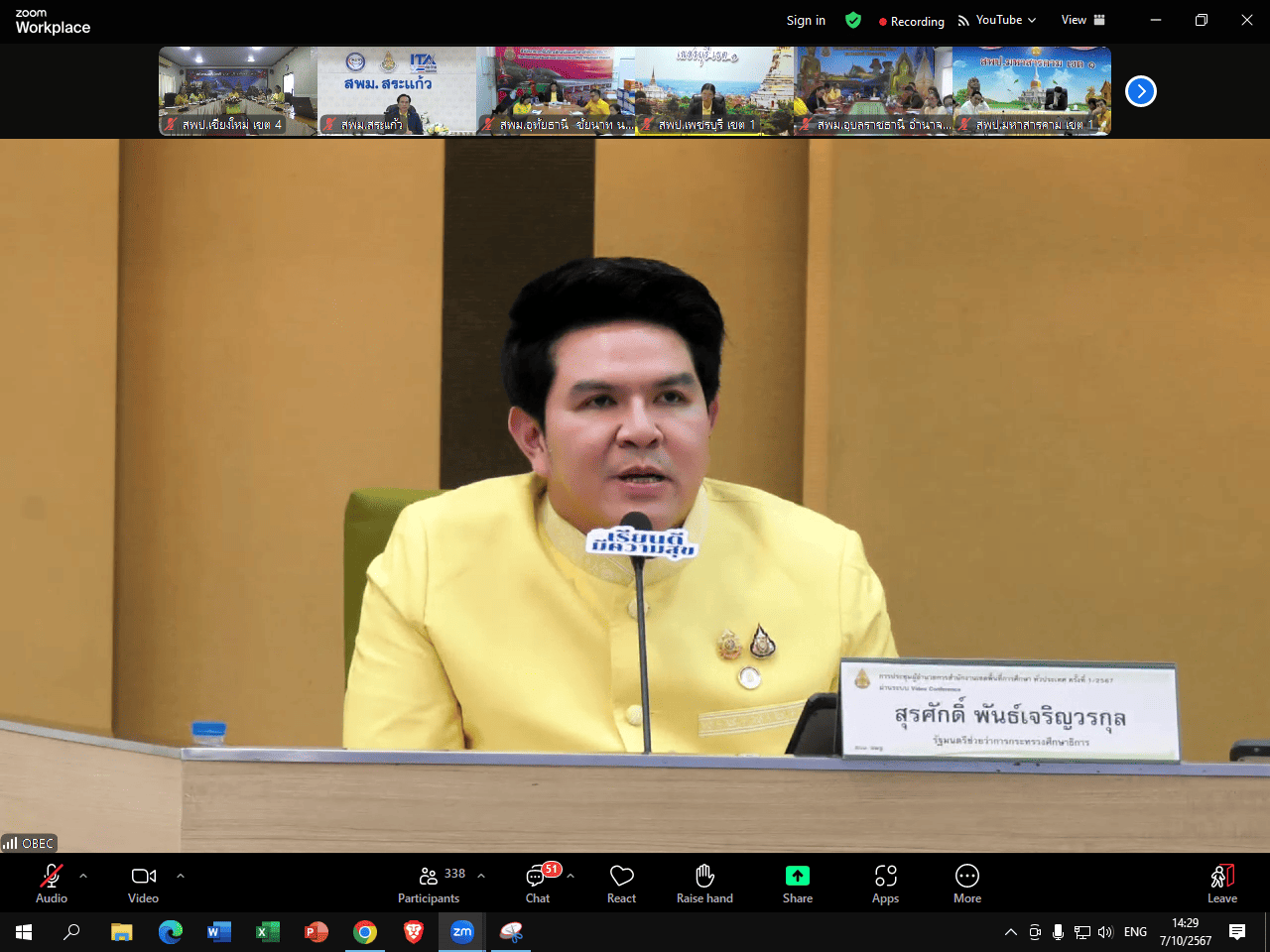Select the สพม.สระแก้ว participant thumbnail
The height and width of the screenshot is (952, 1270).
coord(397,91)
